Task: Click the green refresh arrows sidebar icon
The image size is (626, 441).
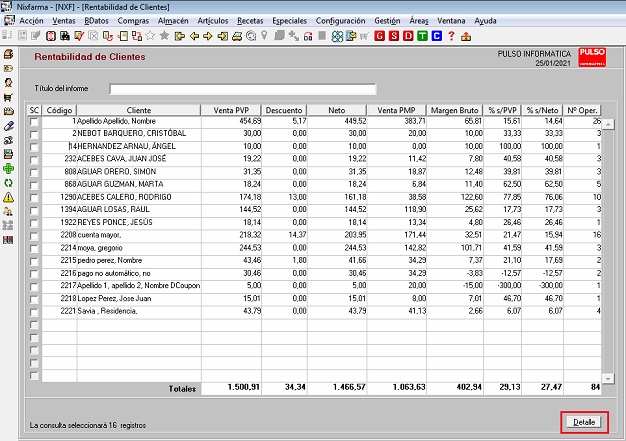Action: pyautogui.click(x=8, y=183)
